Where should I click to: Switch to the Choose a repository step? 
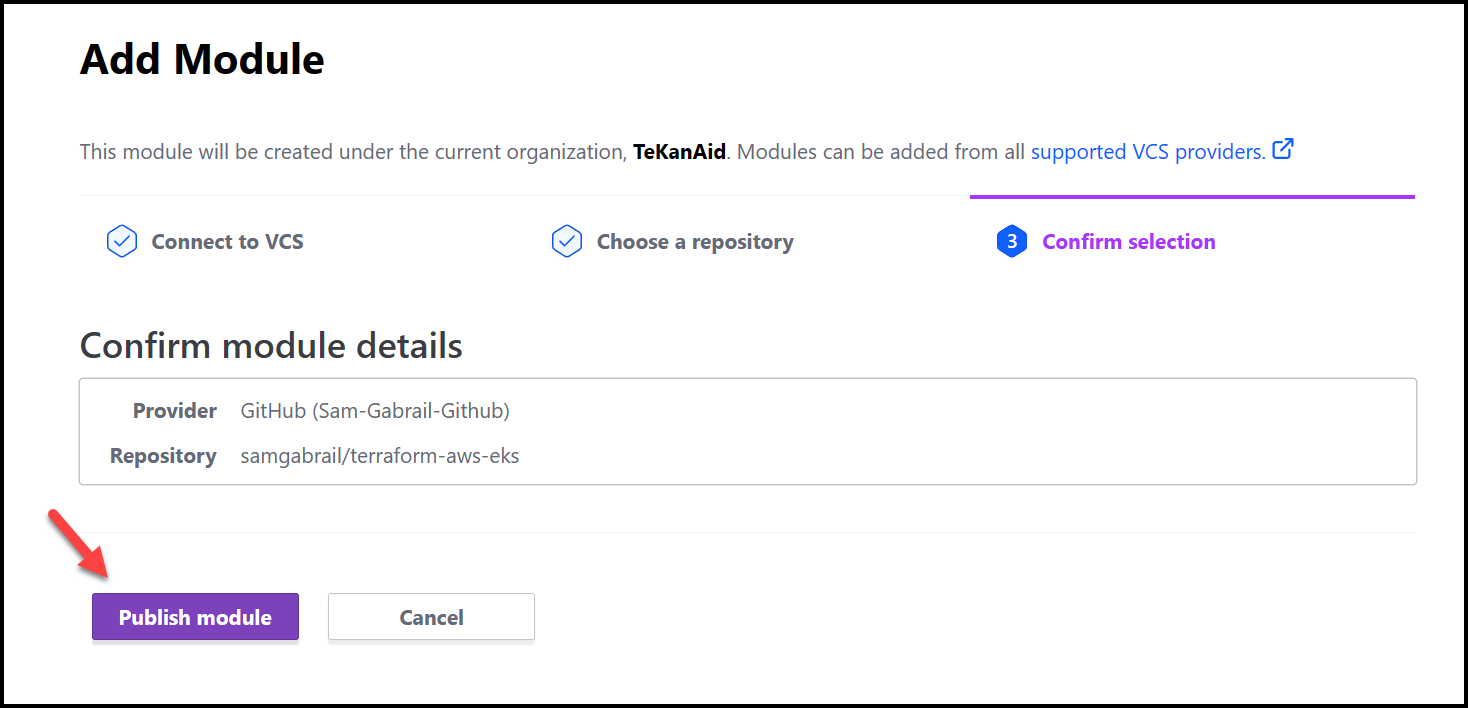tap(694, 241)
